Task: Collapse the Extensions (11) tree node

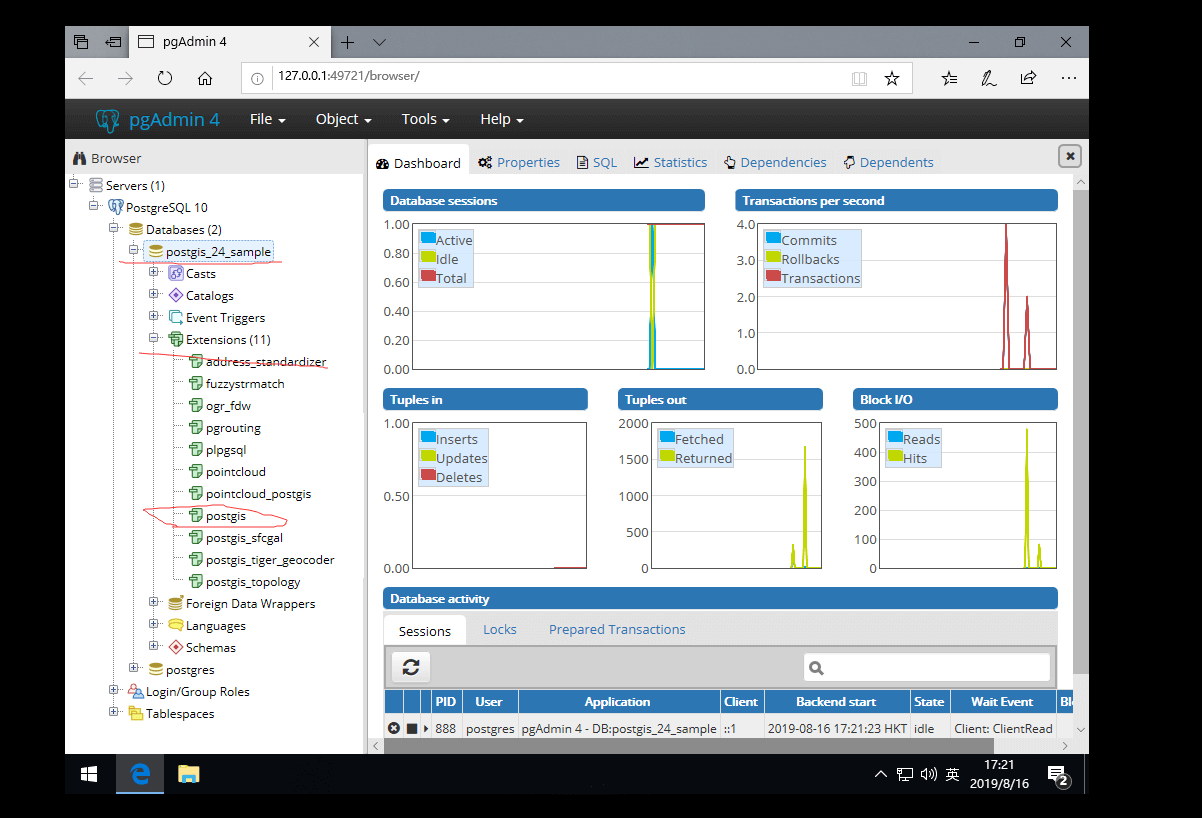Action: point(155,339)
